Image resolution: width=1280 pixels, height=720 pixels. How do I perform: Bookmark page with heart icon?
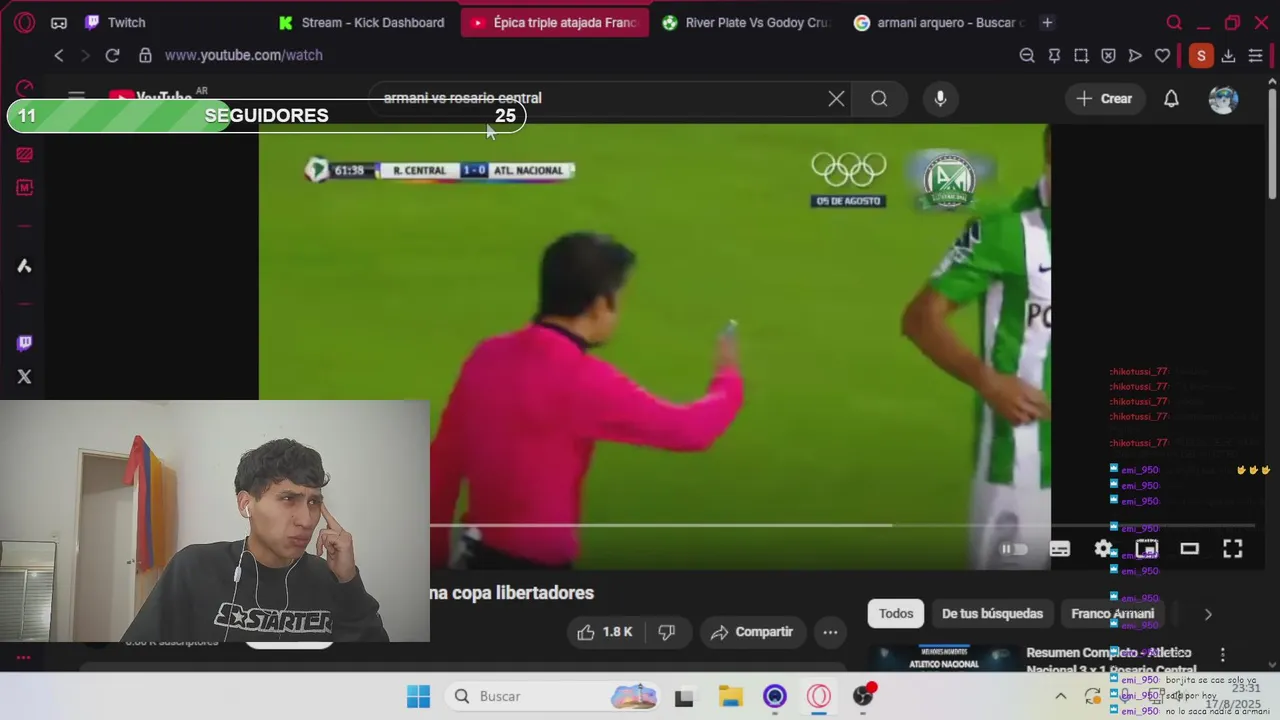click(x=1162, y=55)
